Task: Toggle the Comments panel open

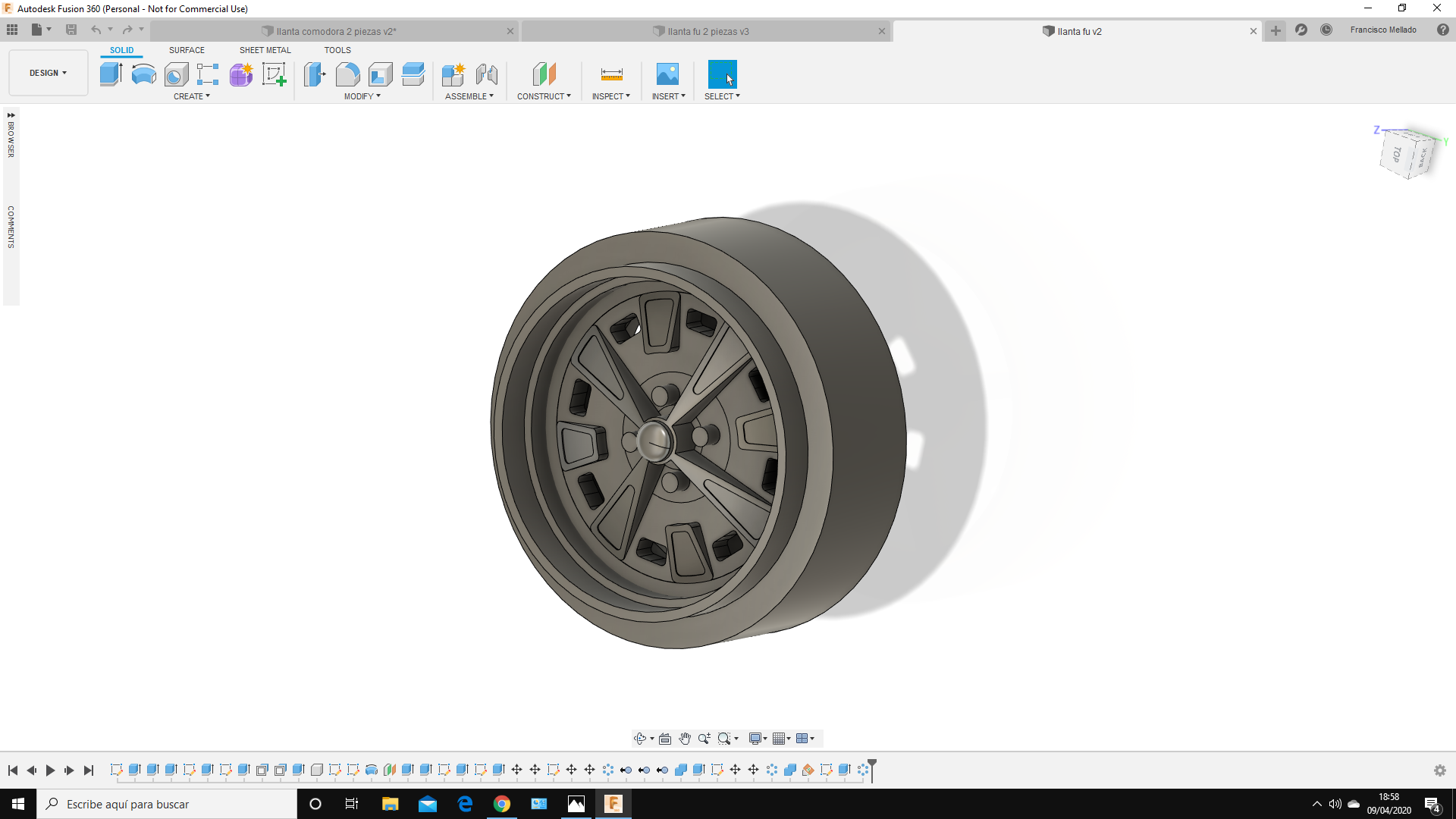Action: click(x=11, y=226)
